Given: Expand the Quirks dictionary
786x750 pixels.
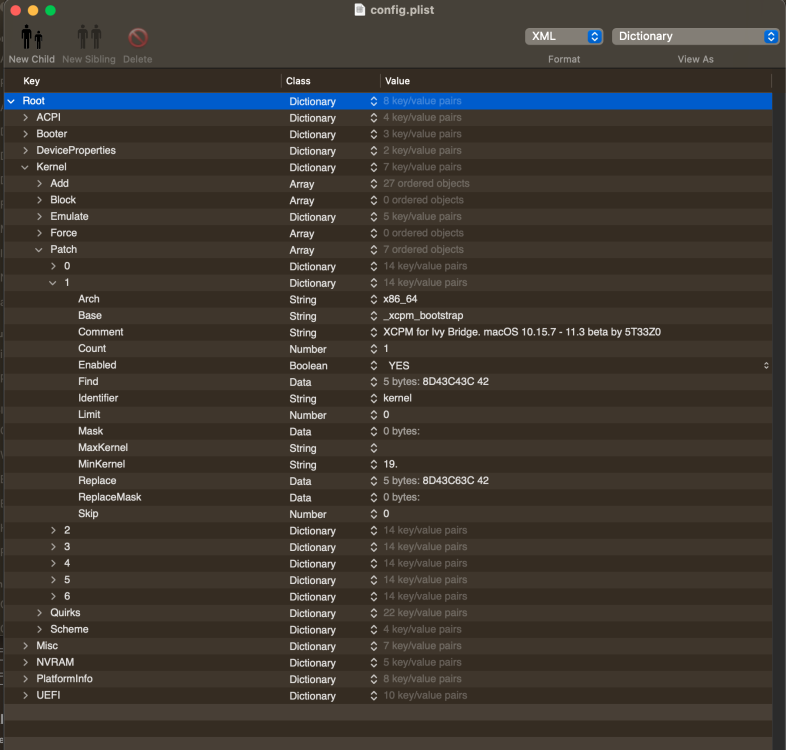Looking at the screenshot, I should 39,613.
